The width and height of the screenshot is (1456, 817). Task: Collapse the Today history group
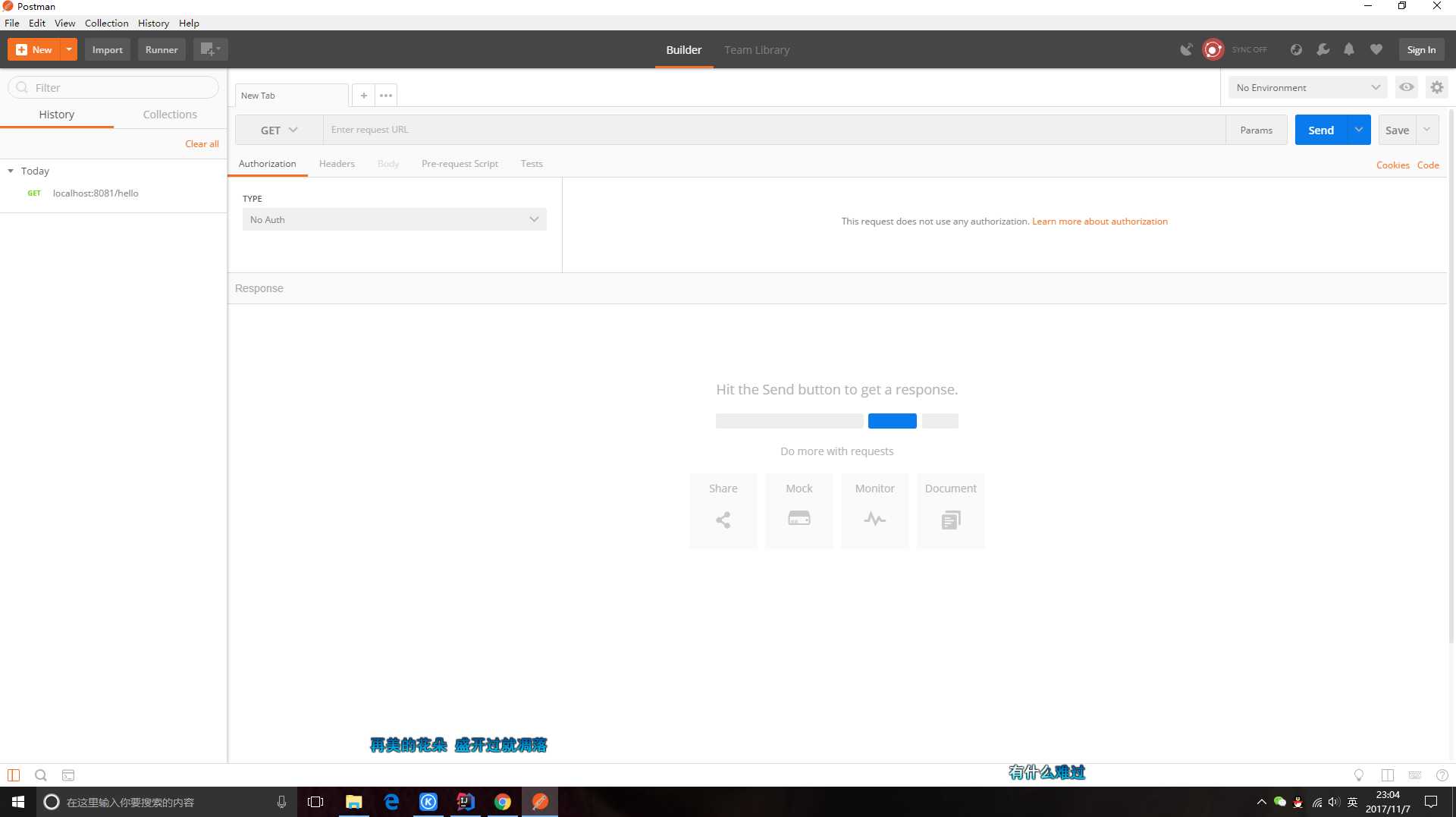point(11,171)
